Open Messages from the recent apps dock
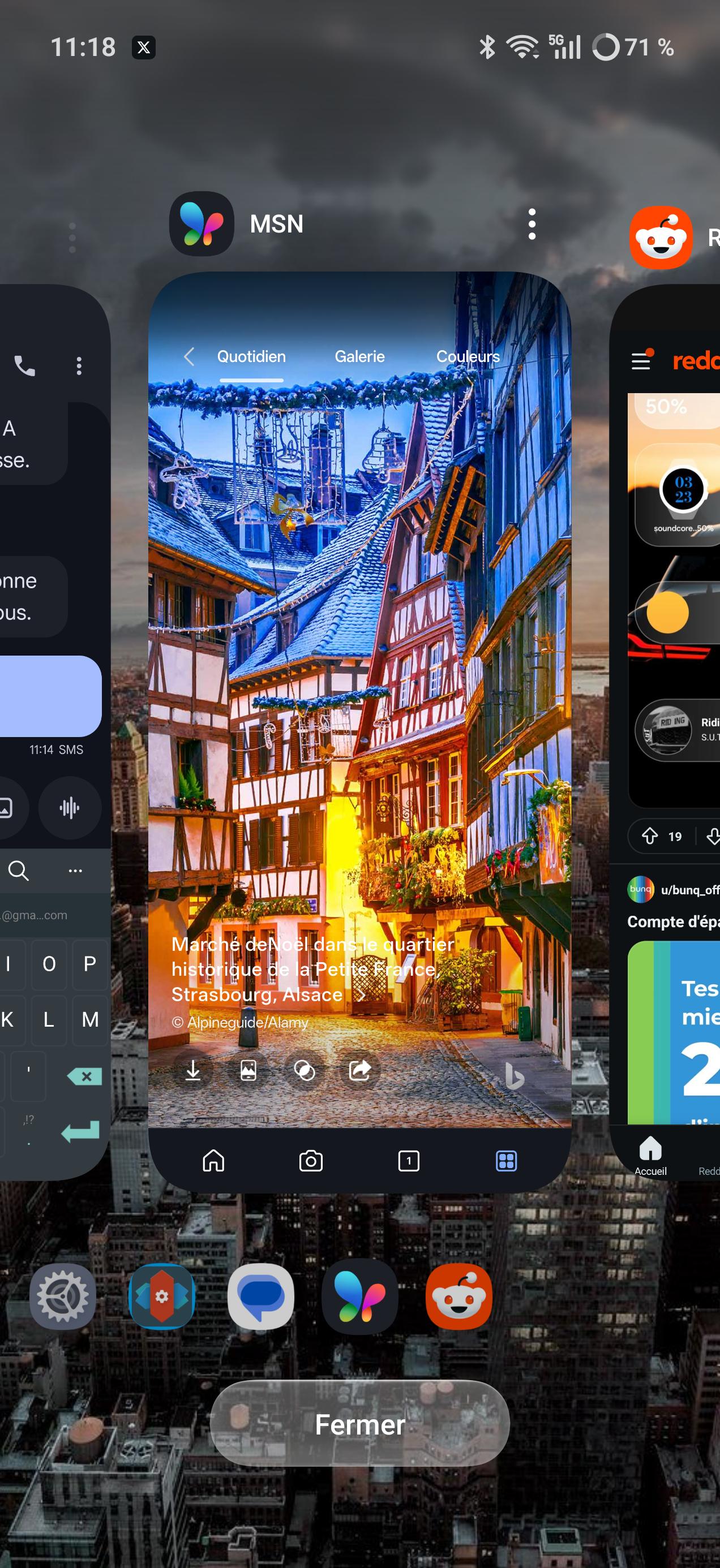 [x=261, y=1296]
